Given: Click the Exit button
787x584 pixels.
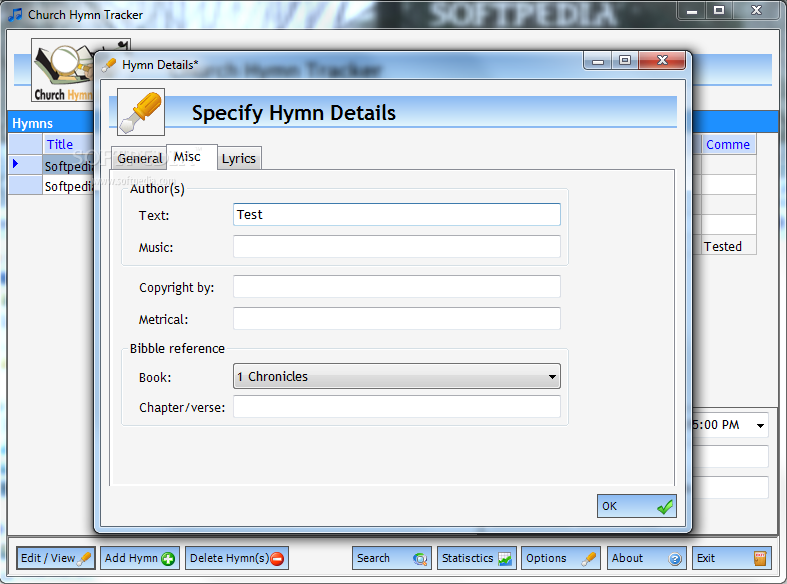Looking at the screenshot, I should coord(731,558).
